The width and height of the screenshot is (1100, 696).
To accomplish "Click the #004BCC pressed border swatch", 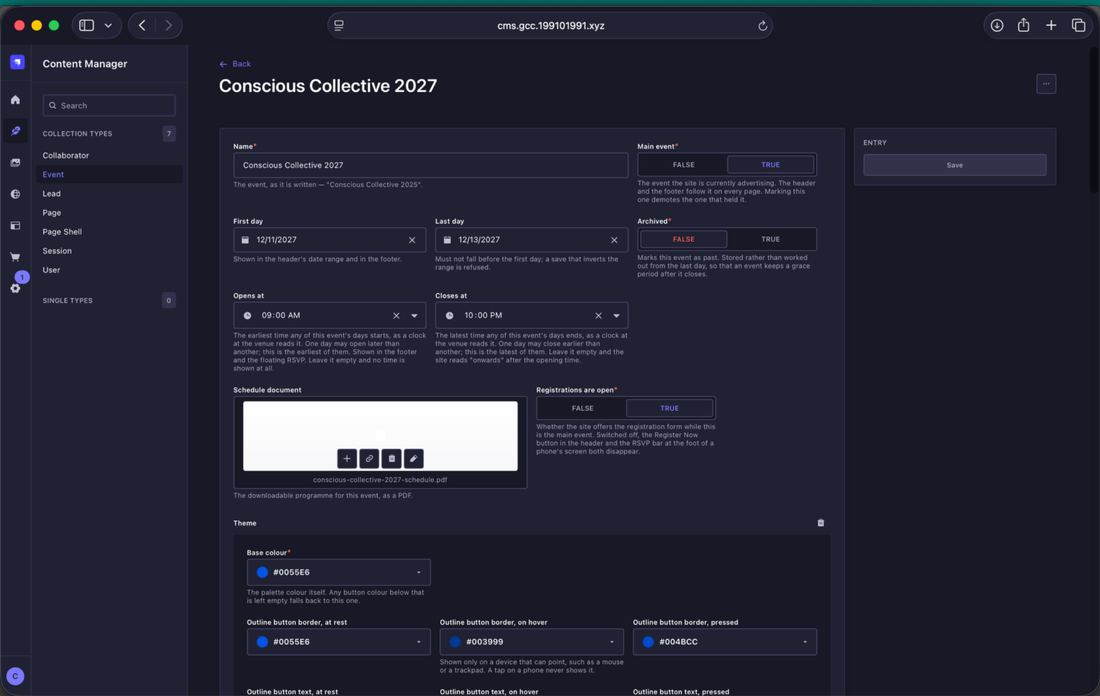I will pyautogui.click(x=648, y=642).
